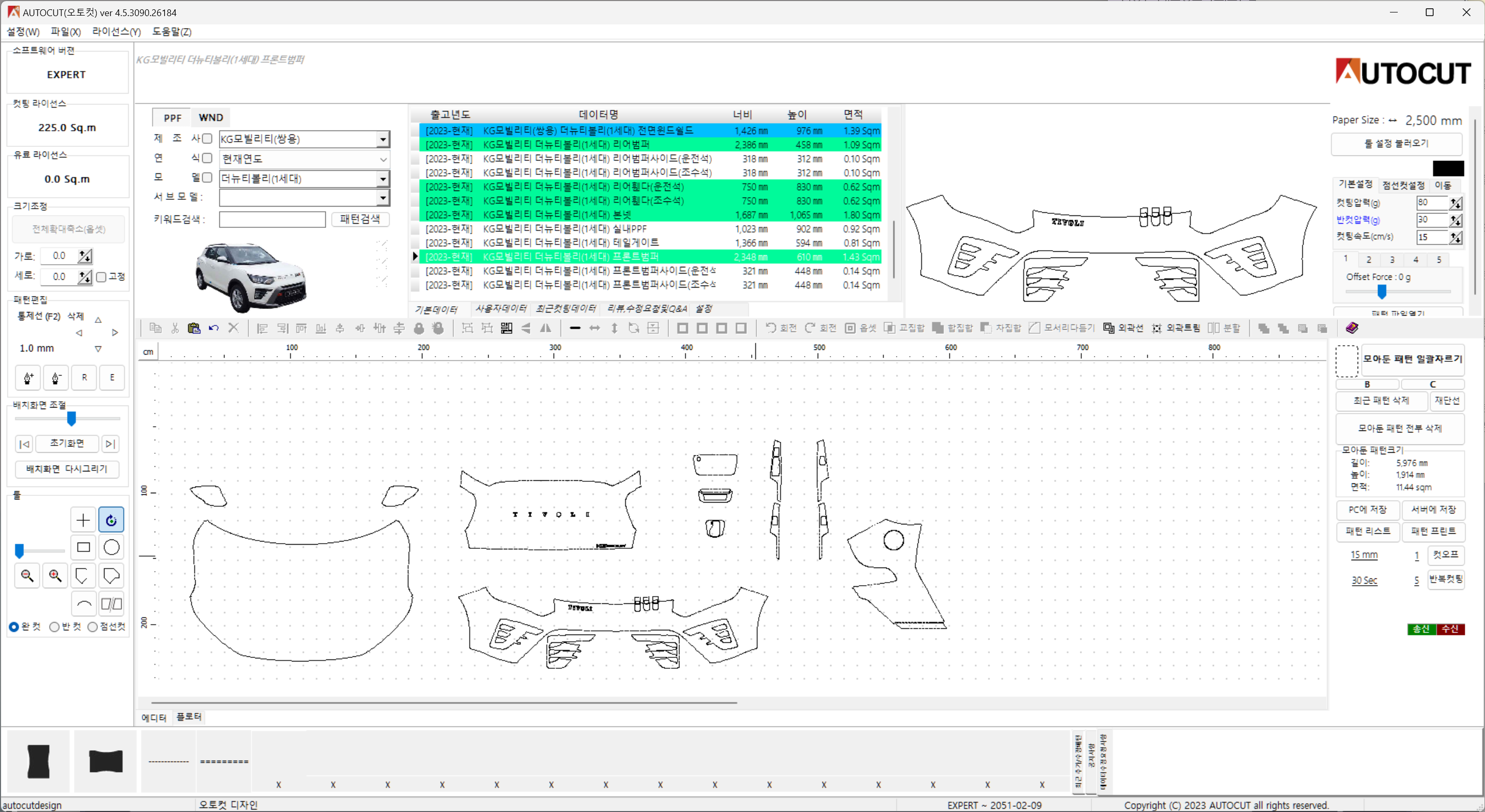Switch to the 플로터 tab
The width and height of the screenshot is (1485, 812).
tap(189, 717)
